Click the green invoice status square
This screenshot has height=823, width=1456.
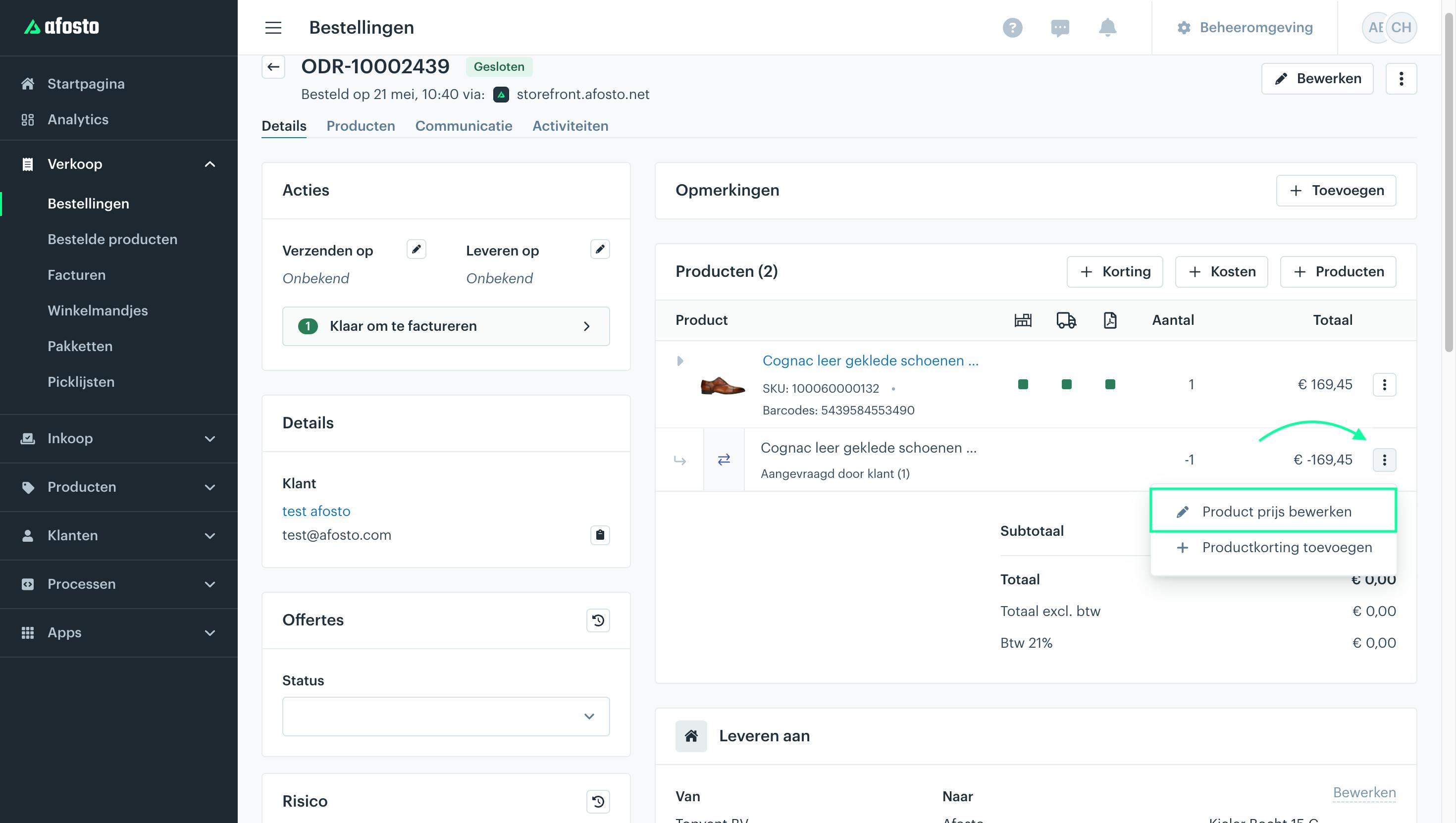1110,384
